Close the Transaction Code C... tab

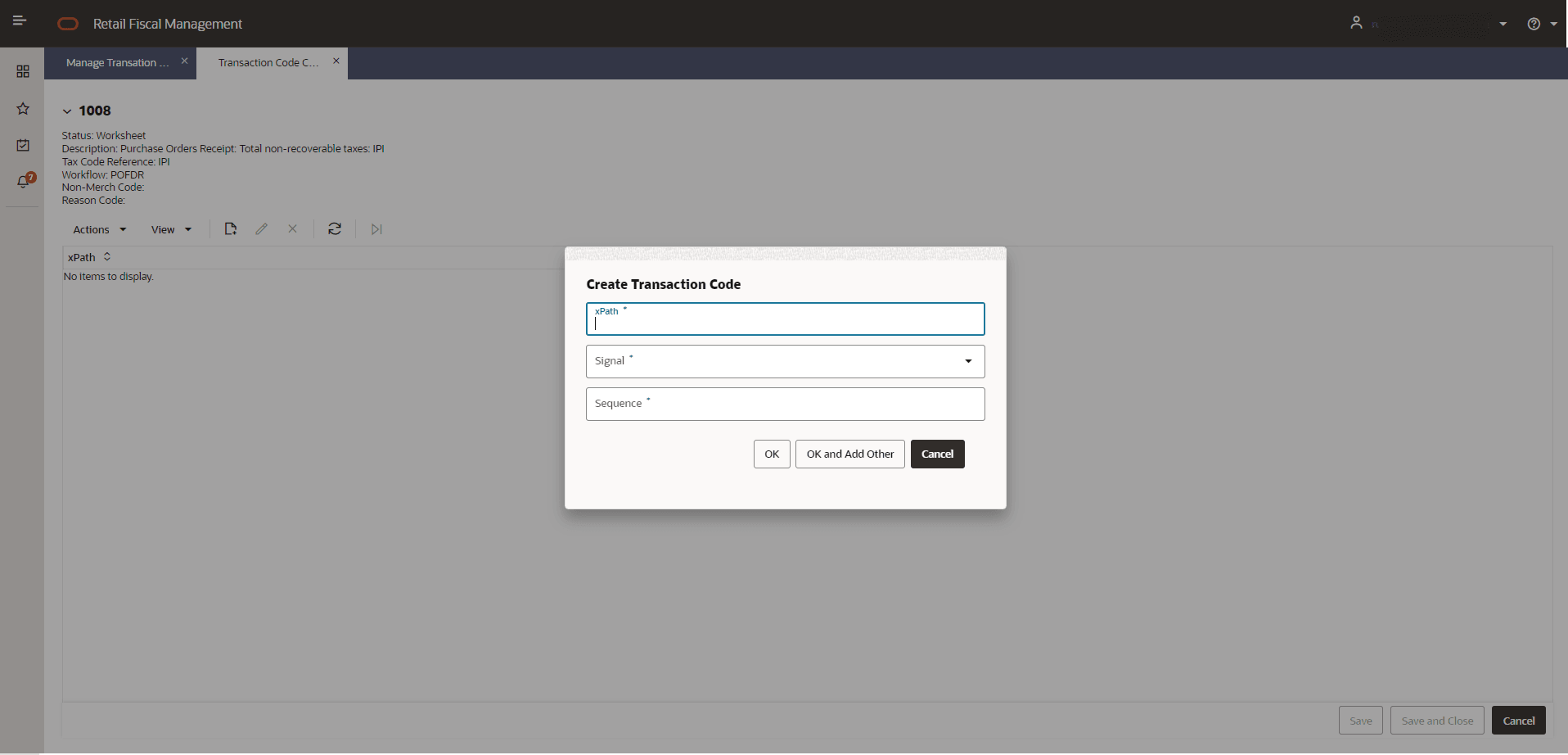pyautogui.click(x=336, y=61)
